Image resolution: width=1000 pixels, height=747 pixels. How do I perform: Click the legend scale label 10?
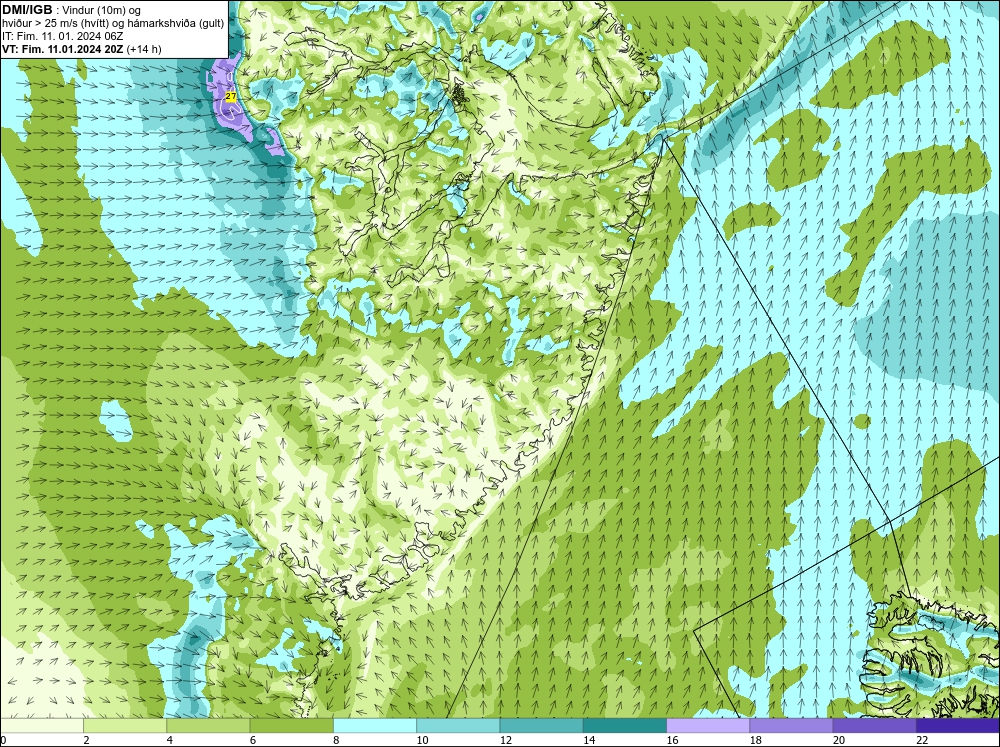422,740
